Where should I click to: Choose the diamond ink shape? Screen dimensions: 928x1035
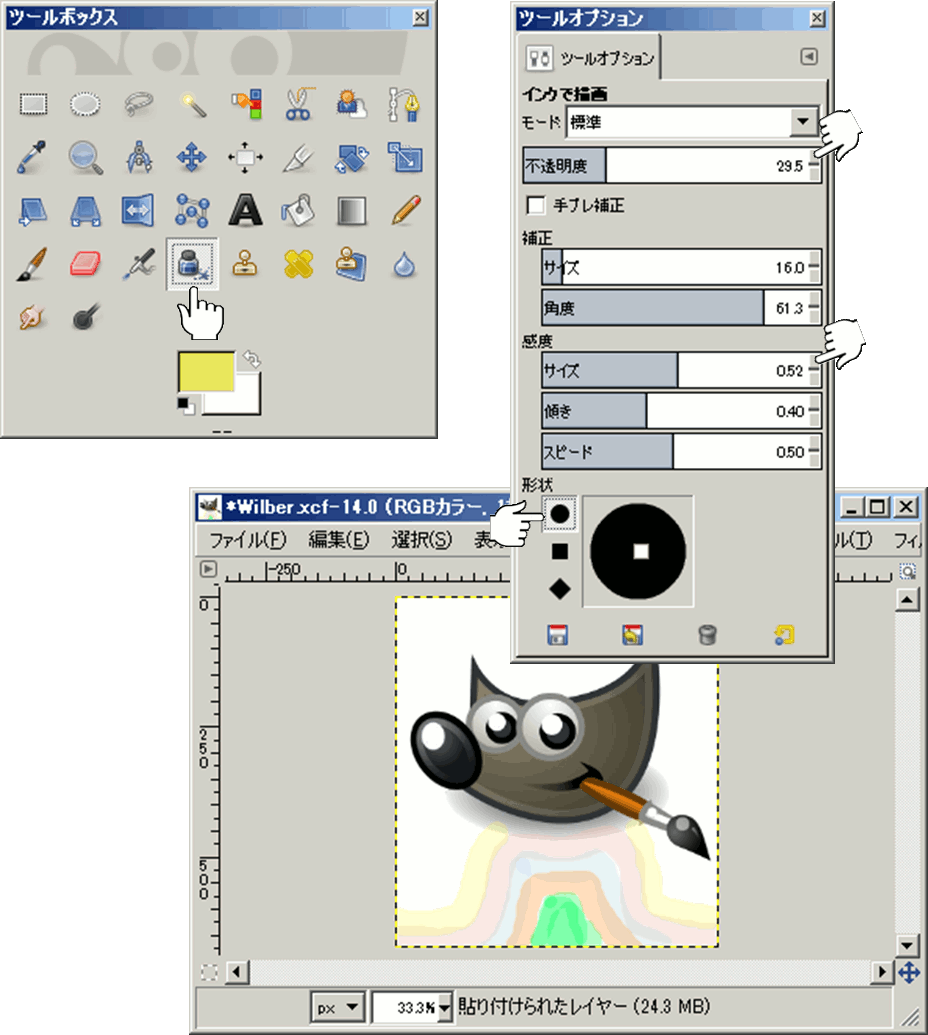click(560, 589)
